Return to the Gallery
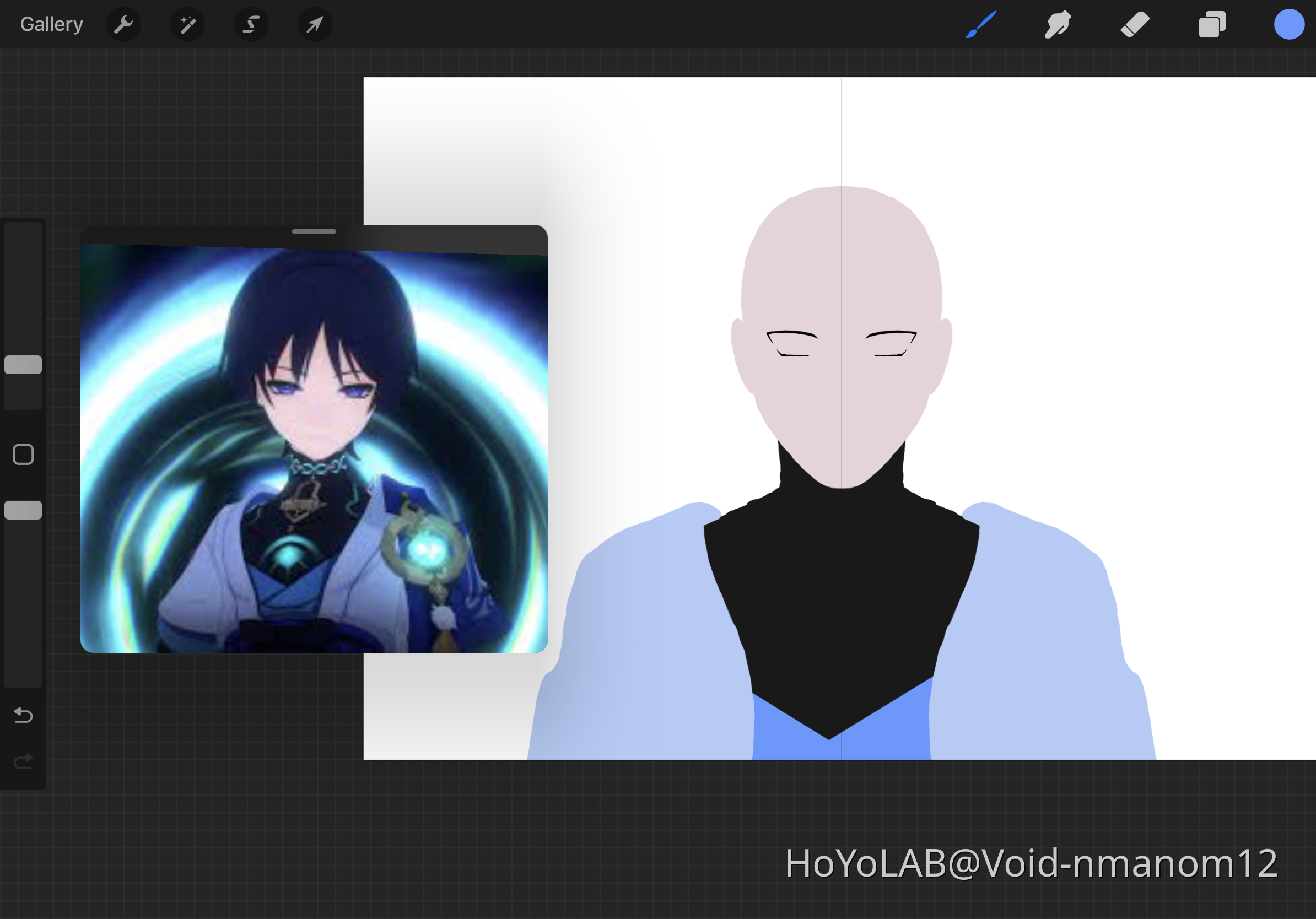The height and width of the screenshot is (919, 1316). point(52,25)
